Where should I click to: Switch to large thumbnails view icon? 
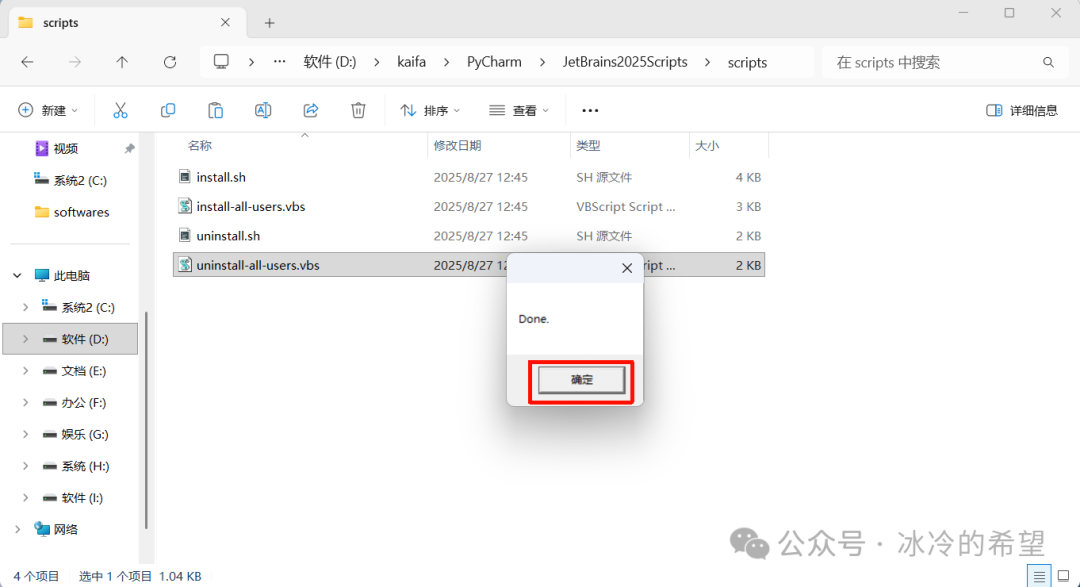pyautogui.click(x=1063, y=576)
